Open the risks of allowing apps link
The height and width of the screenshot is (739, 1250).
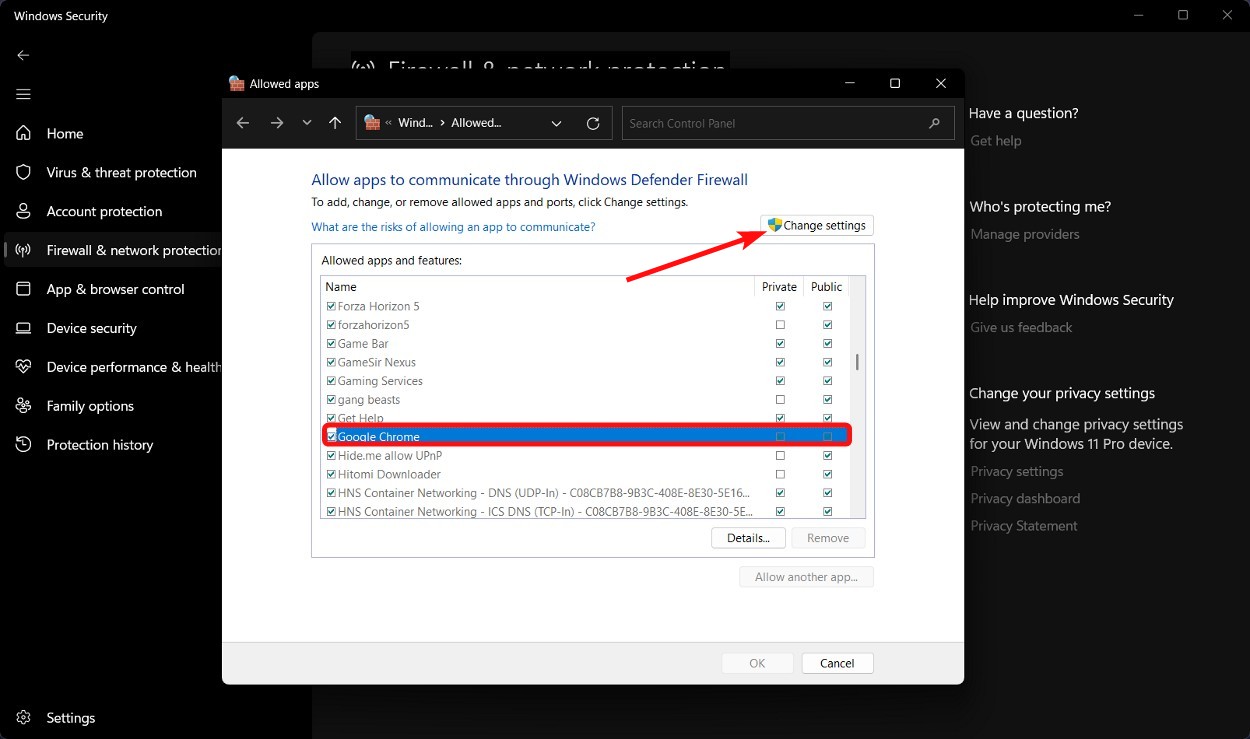(453, 227)
